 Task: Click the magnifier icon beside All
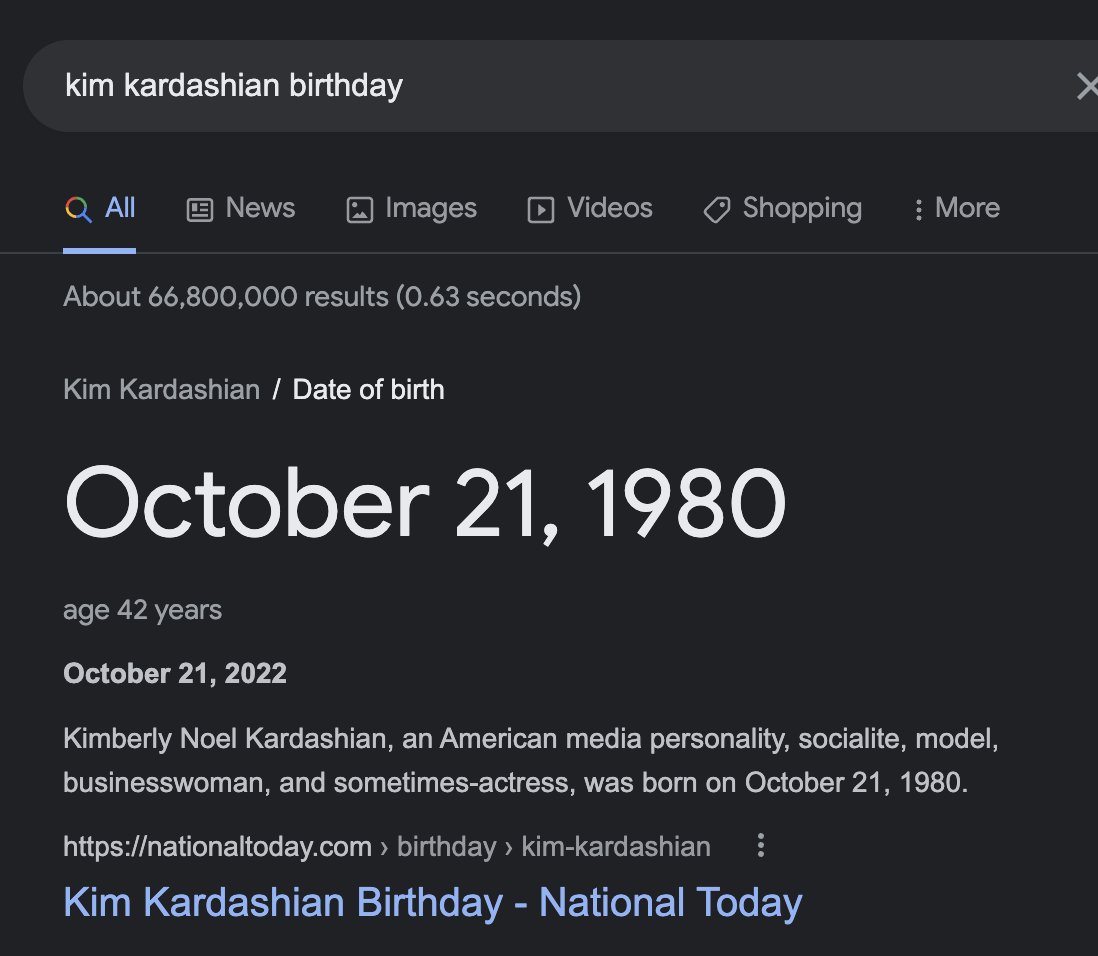(x=78, y=209)
